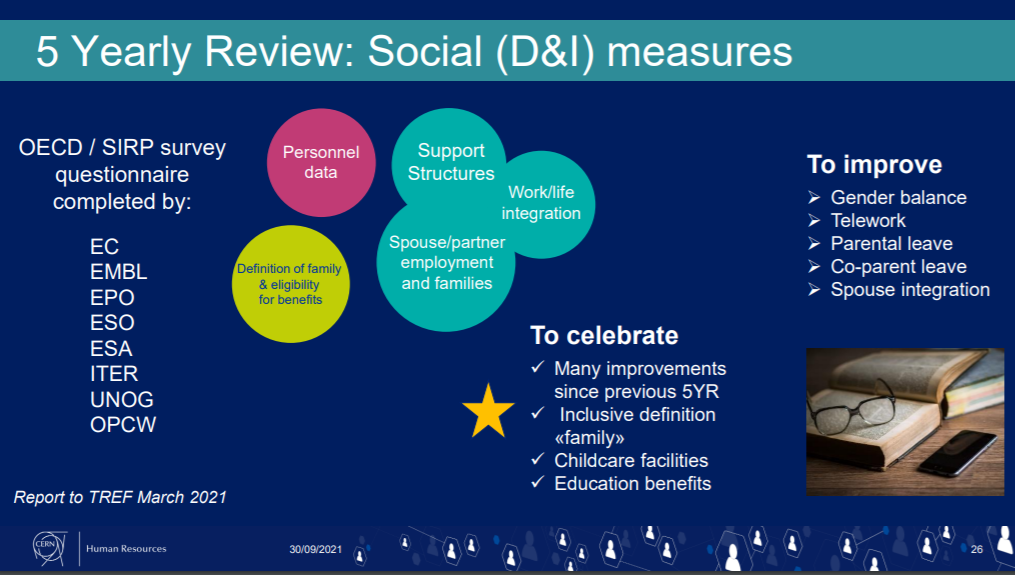Click the arrow bullet beside Telework

pyautogui.click(x=814, y=221)
